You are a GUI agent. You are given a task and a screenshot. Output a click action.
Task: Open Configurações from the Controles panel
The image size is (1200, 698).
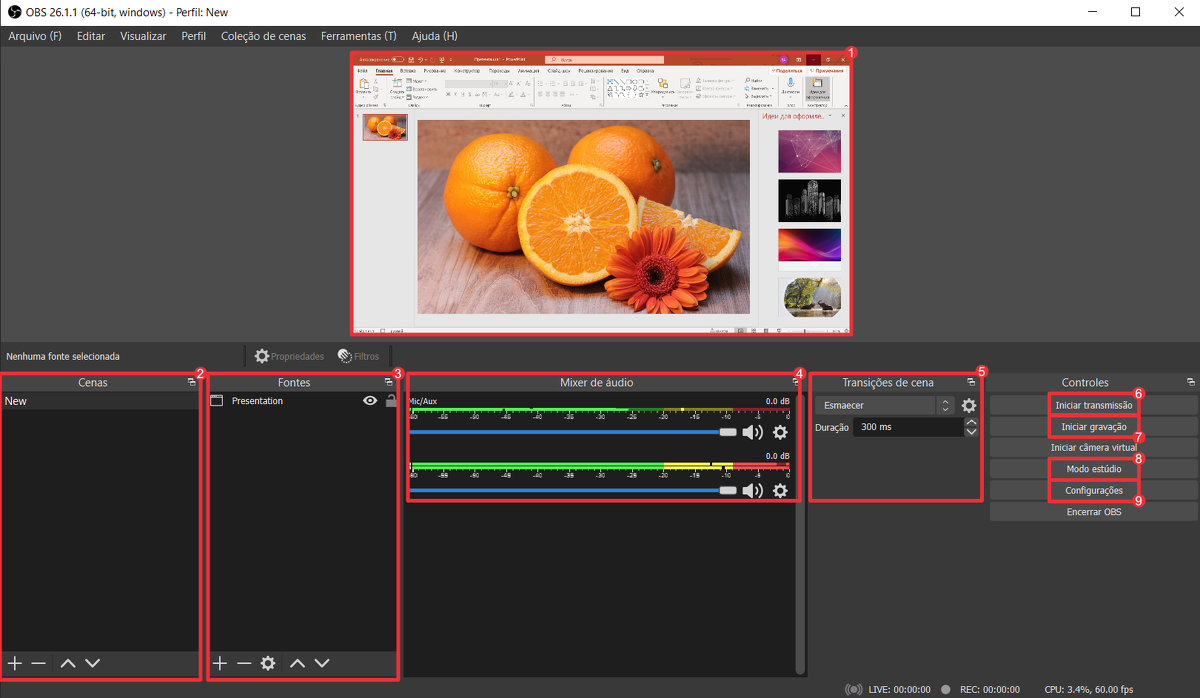(x=1093, y=491)
